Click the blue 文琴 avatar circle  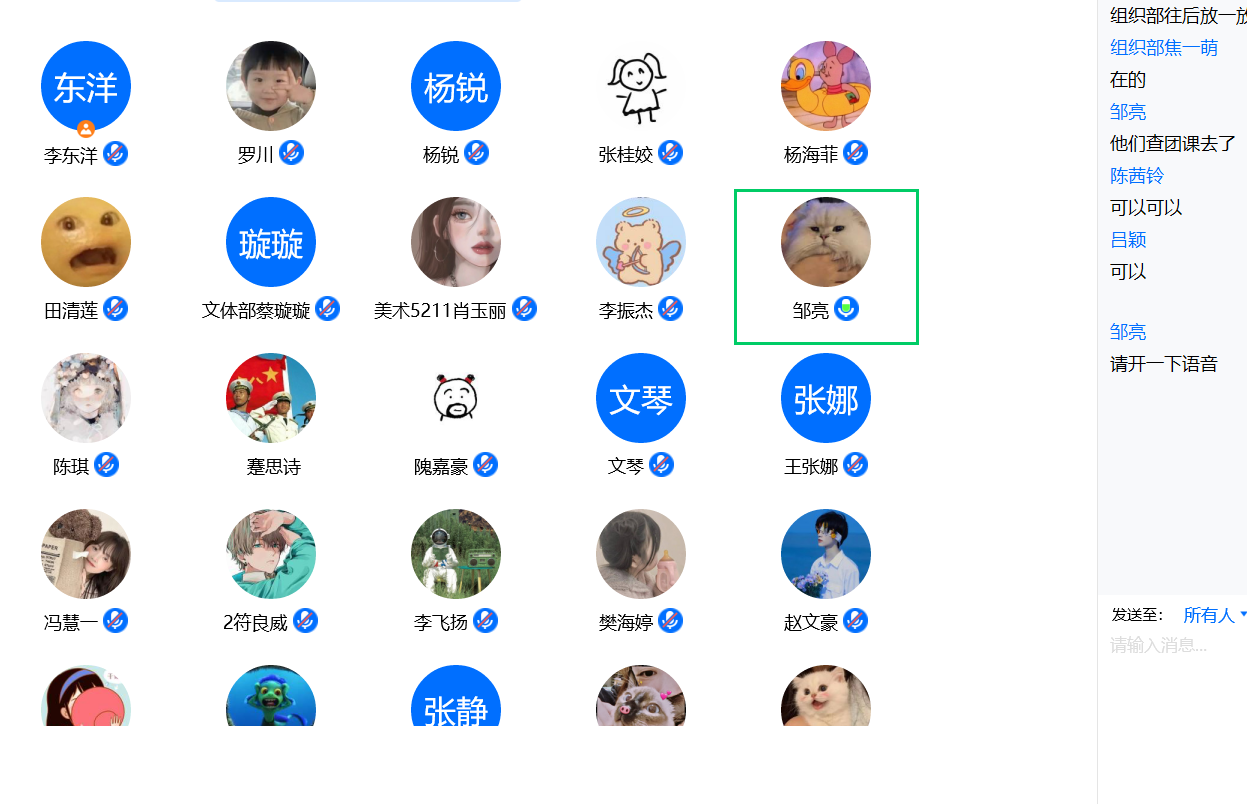641,398
